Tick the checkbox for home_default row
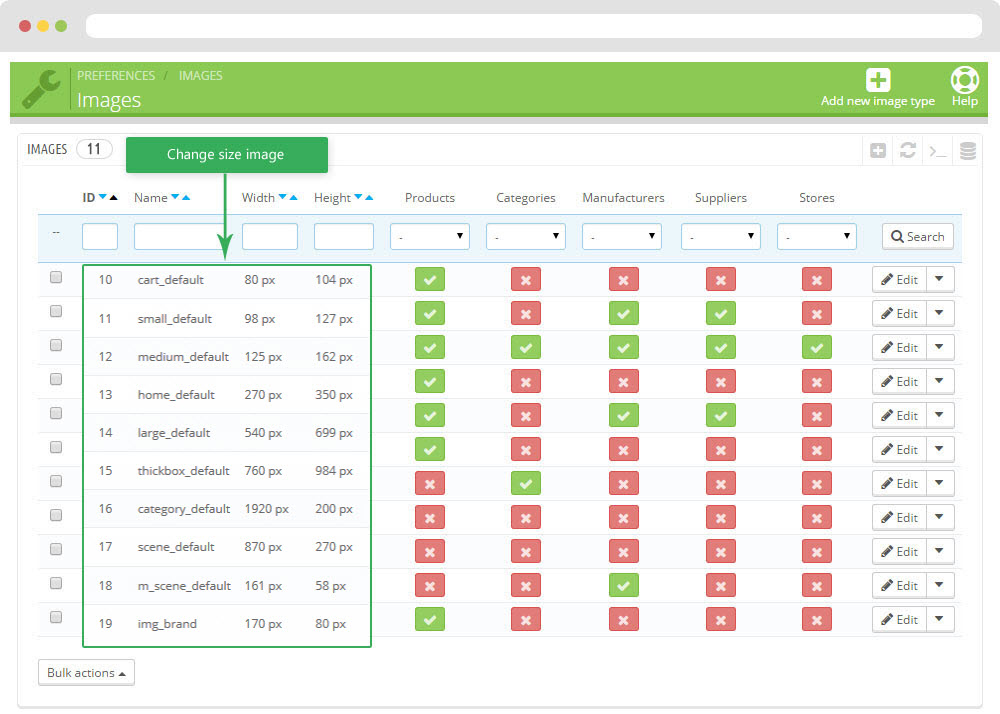 pyautogui.click(x=56, y=379)
